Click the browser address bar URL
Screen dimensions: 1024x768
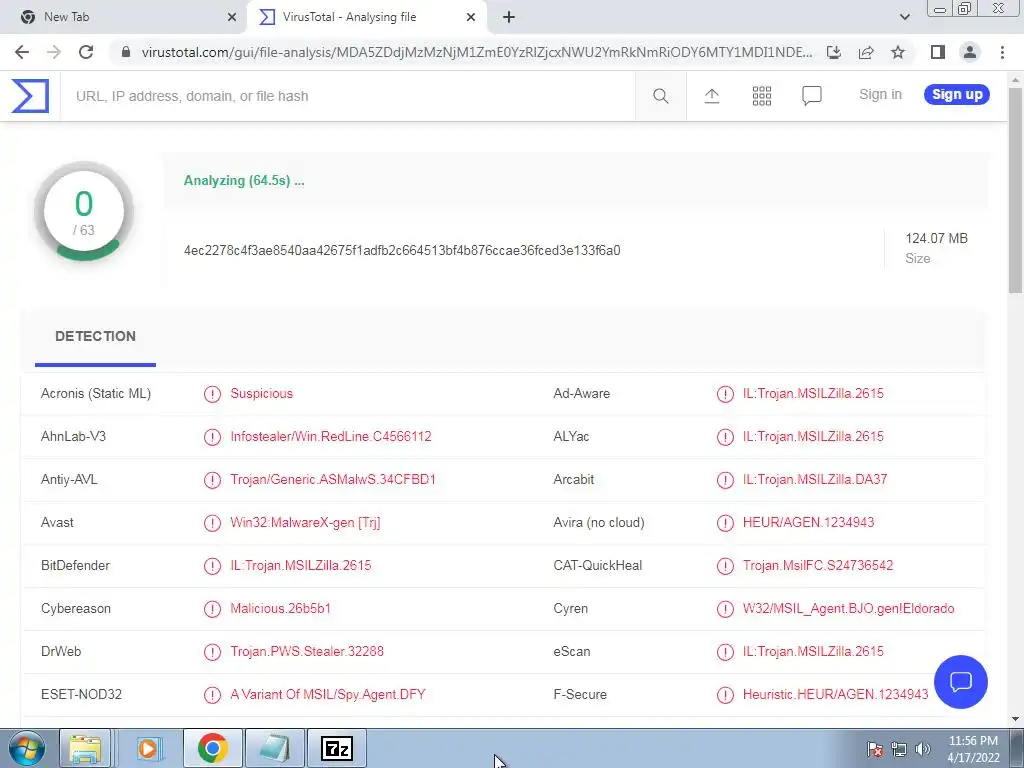click(477, 52)
